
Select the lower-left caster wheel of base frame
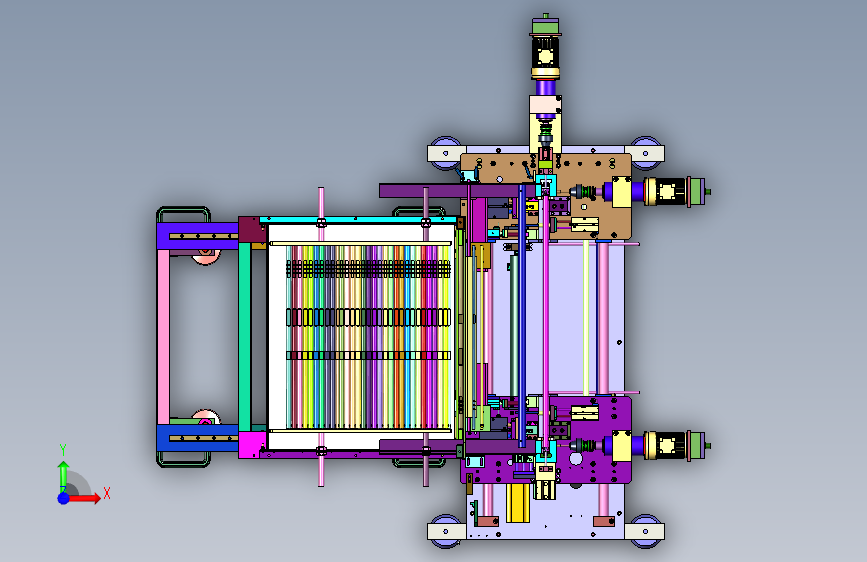(x=446, y=532)
